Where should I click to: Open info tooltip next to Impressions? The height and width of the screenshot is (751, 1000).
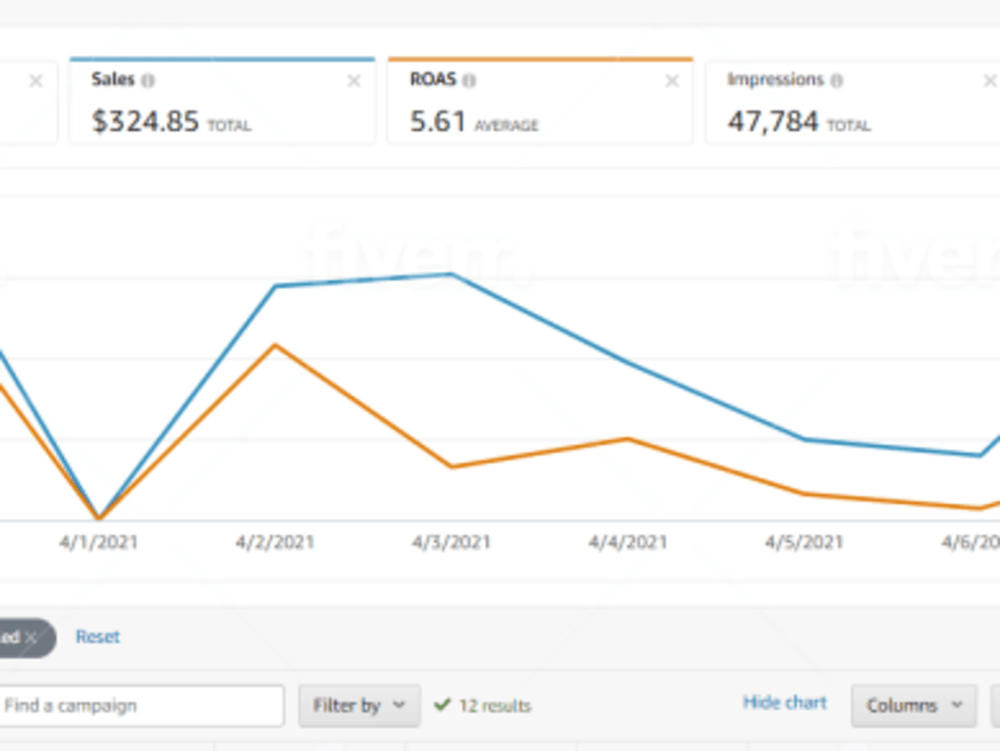pos(837,80)
